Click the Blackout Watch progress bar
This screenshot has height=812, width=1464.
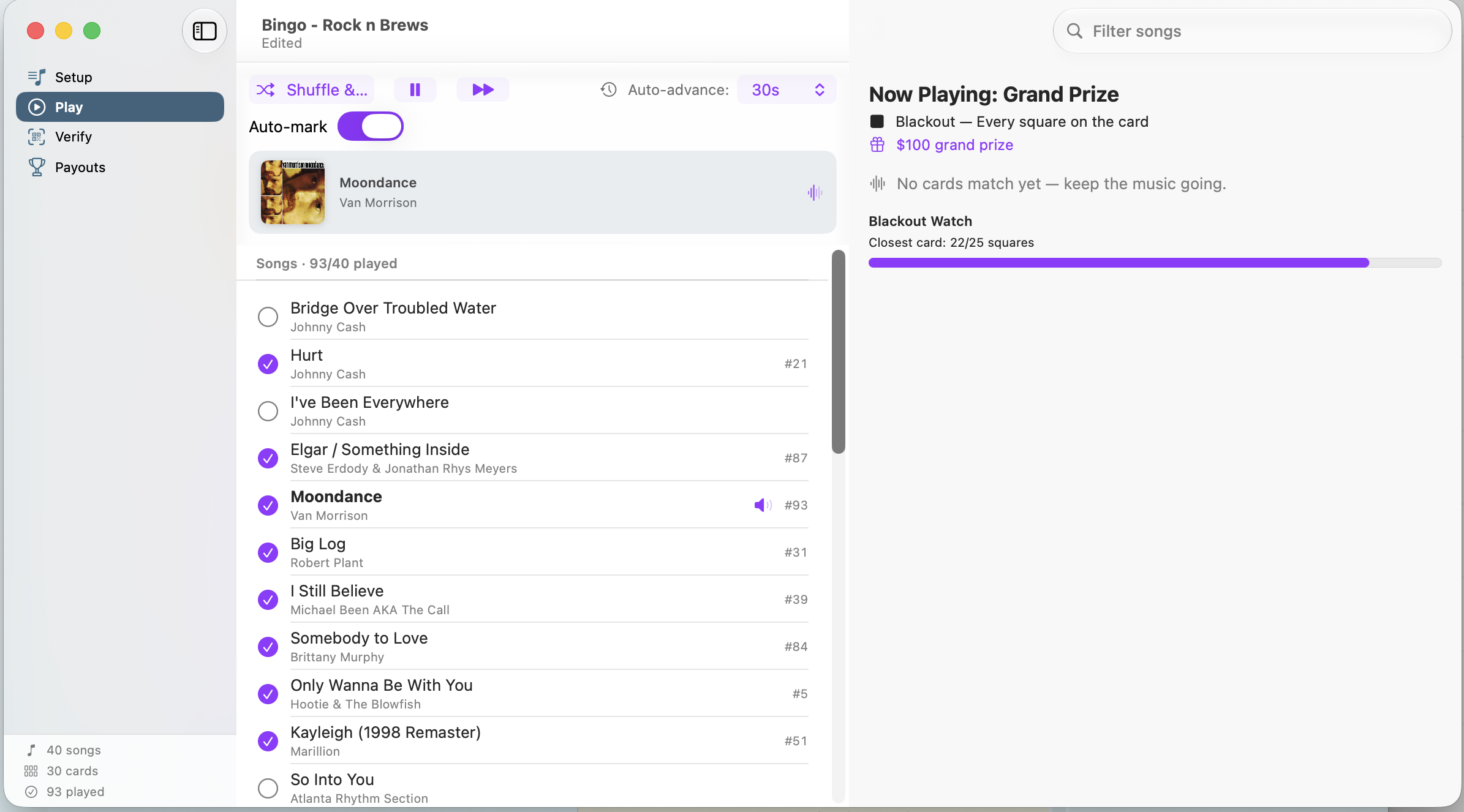[1155, 263]
